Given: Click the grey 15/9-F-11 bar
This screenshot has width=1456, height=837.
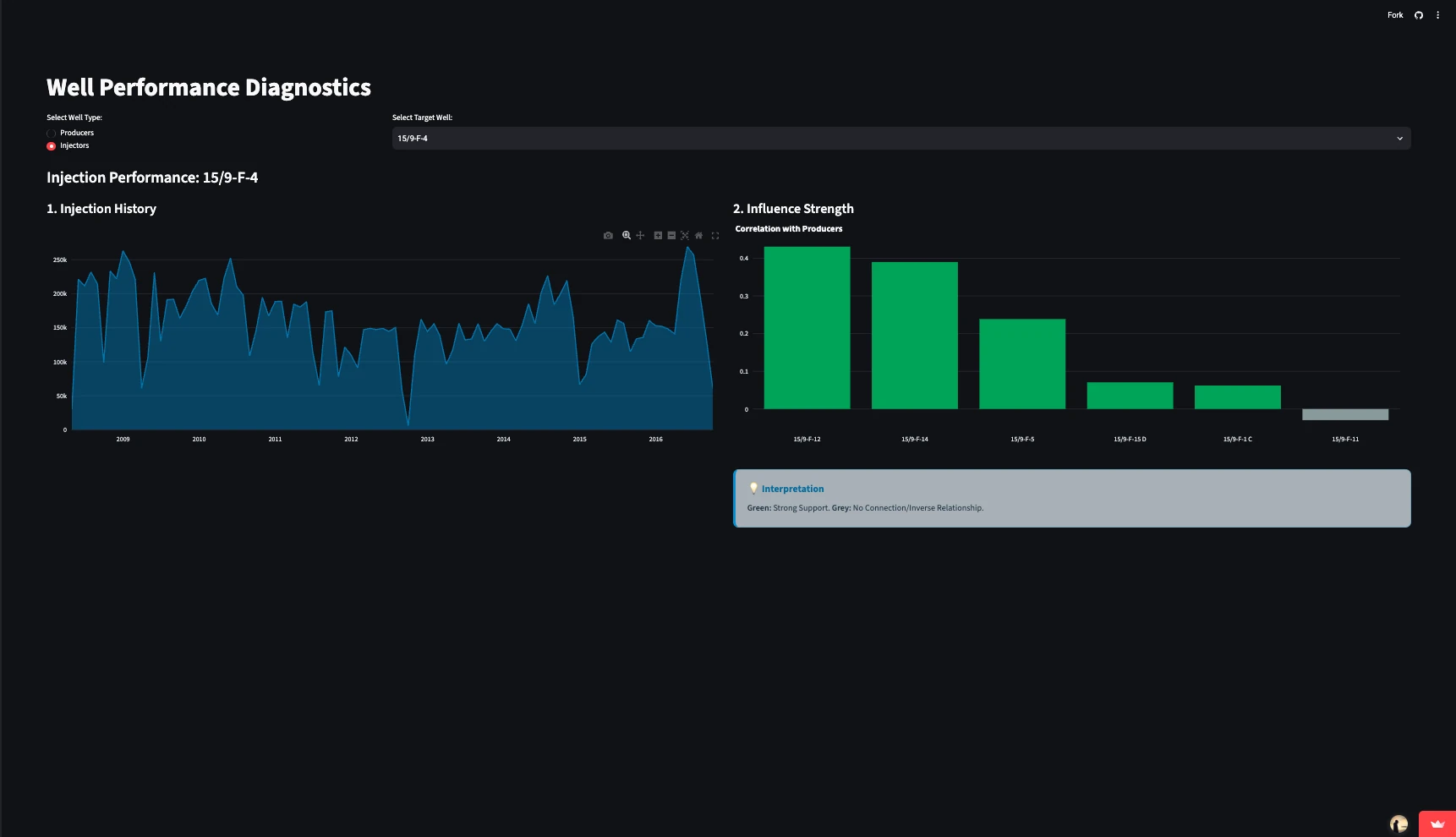Looking at the screenshot, I should [1345, 414].
